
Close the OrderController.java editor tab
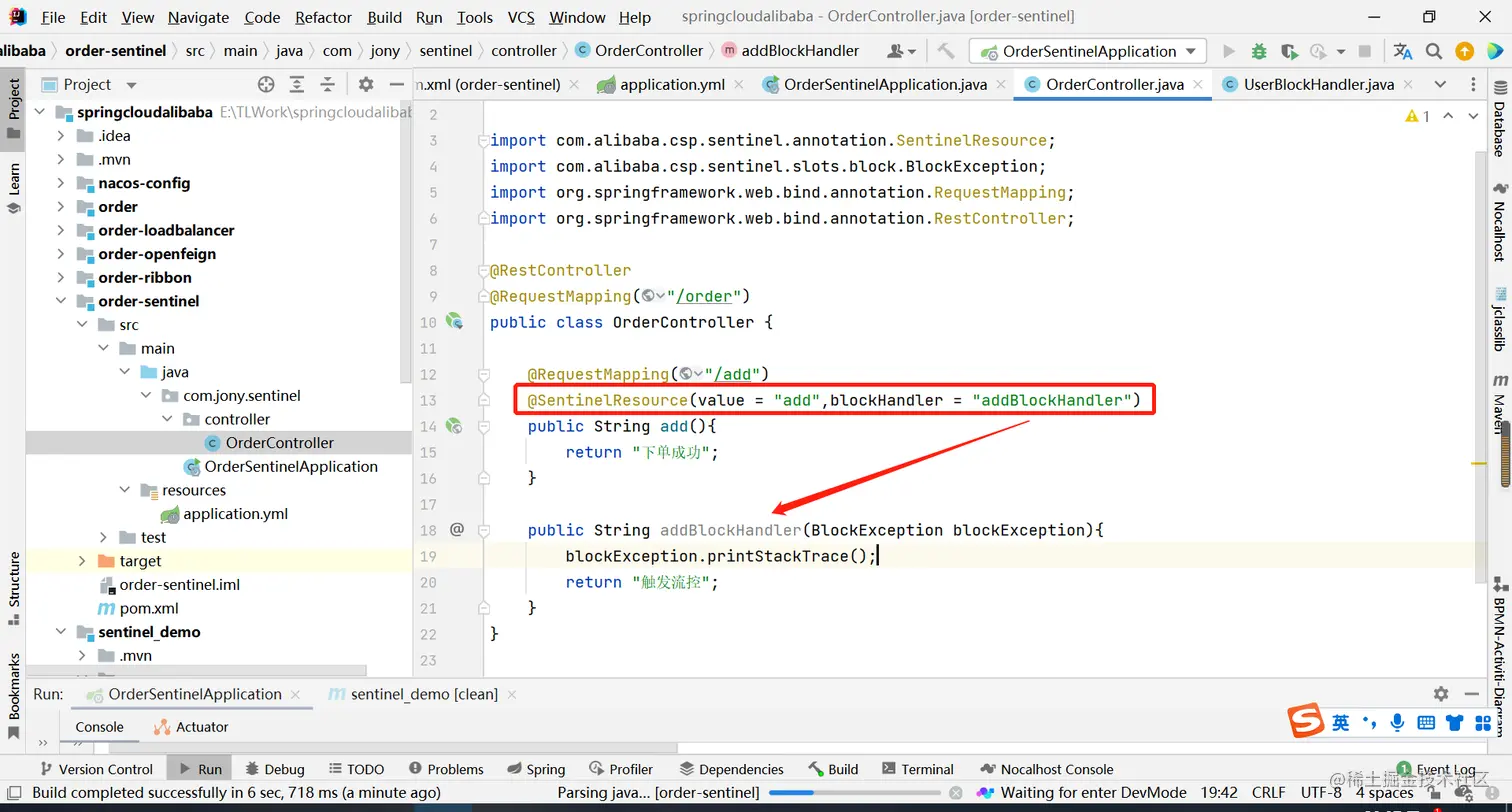click(x=1198, y=85)
